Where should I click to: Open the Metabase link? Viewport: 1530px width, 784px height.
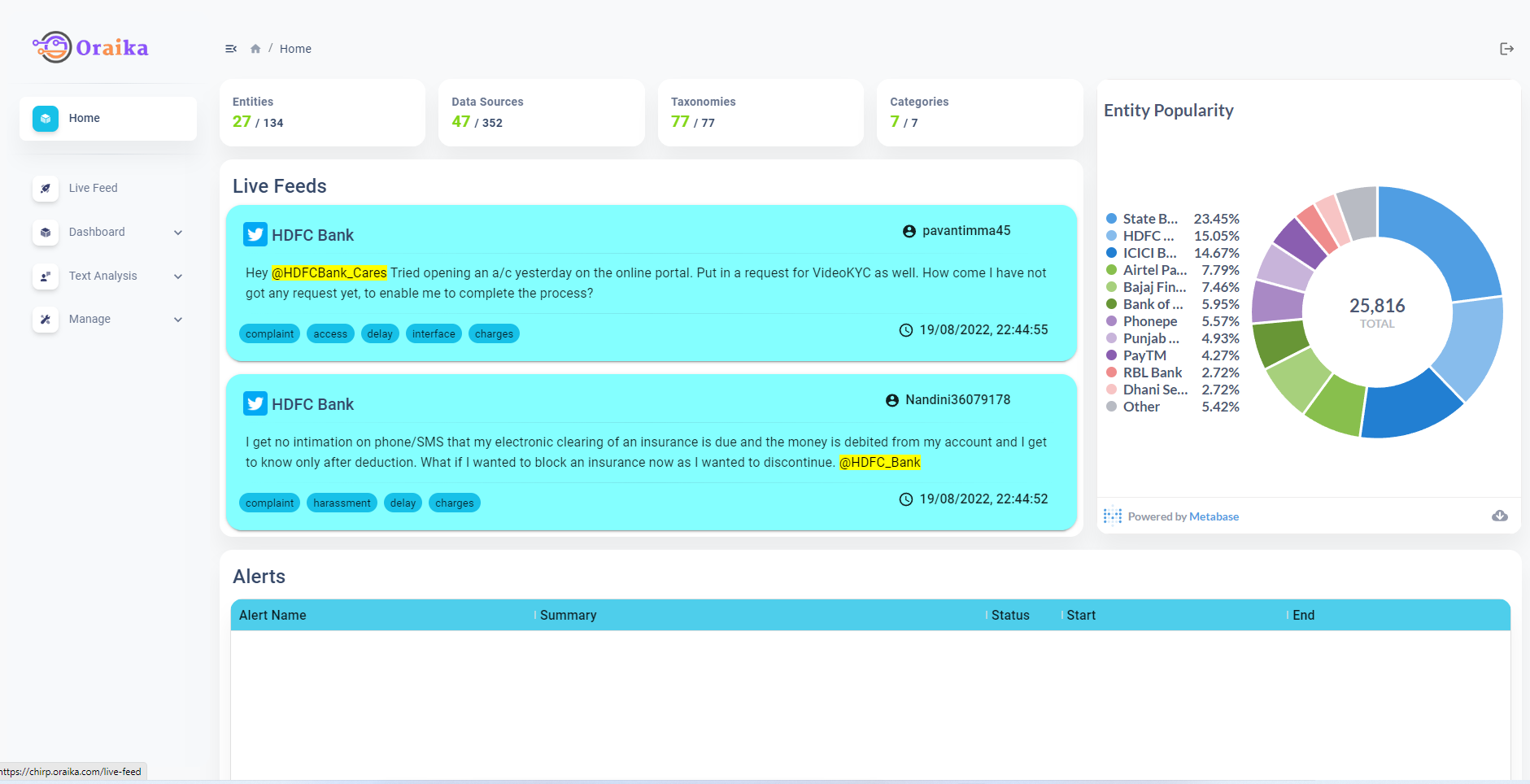point(1214,516)
